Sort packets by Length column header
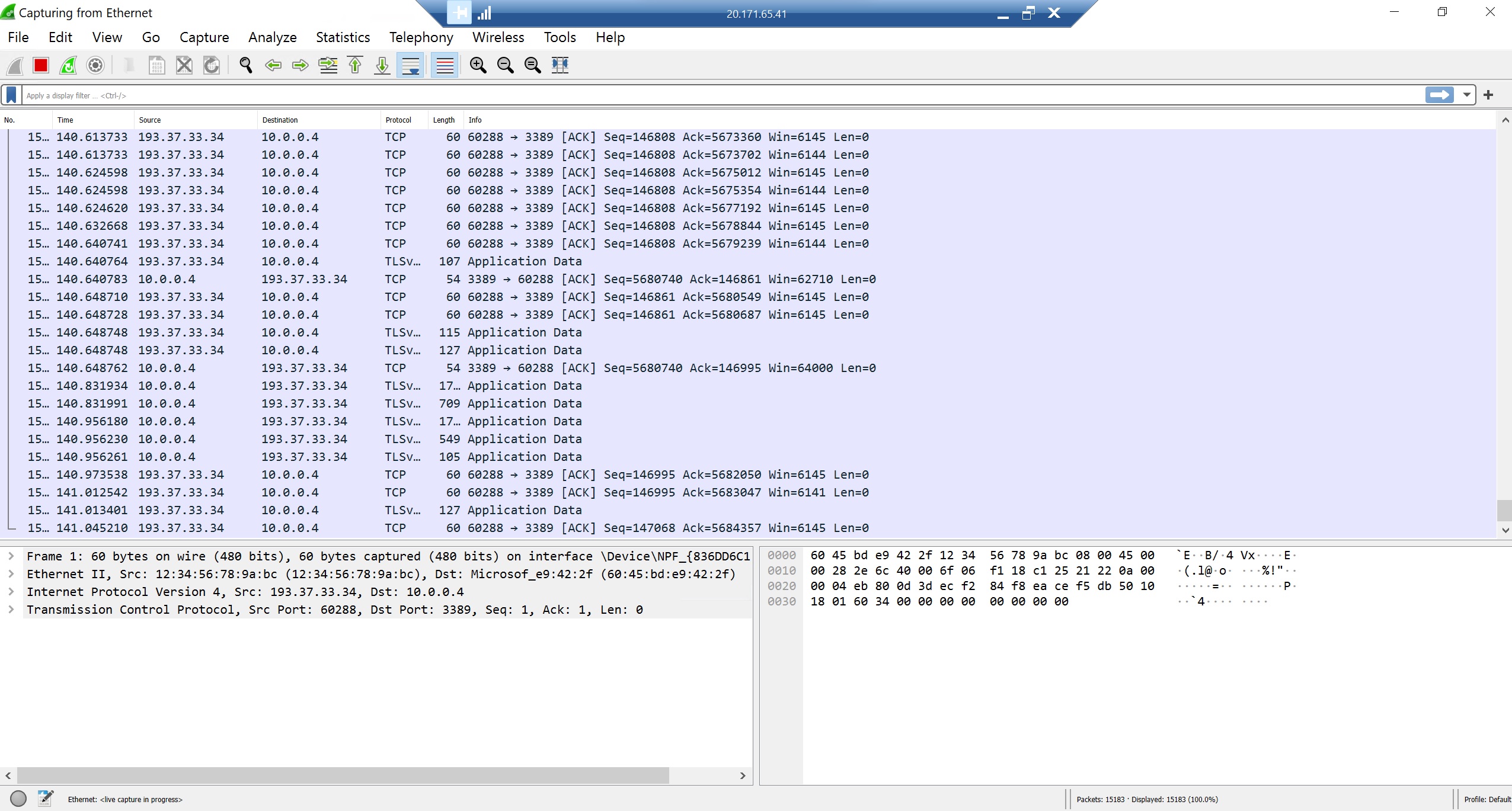Image resolution: width=1512 pixels, height=811 pixels. (x=446, y=120)
